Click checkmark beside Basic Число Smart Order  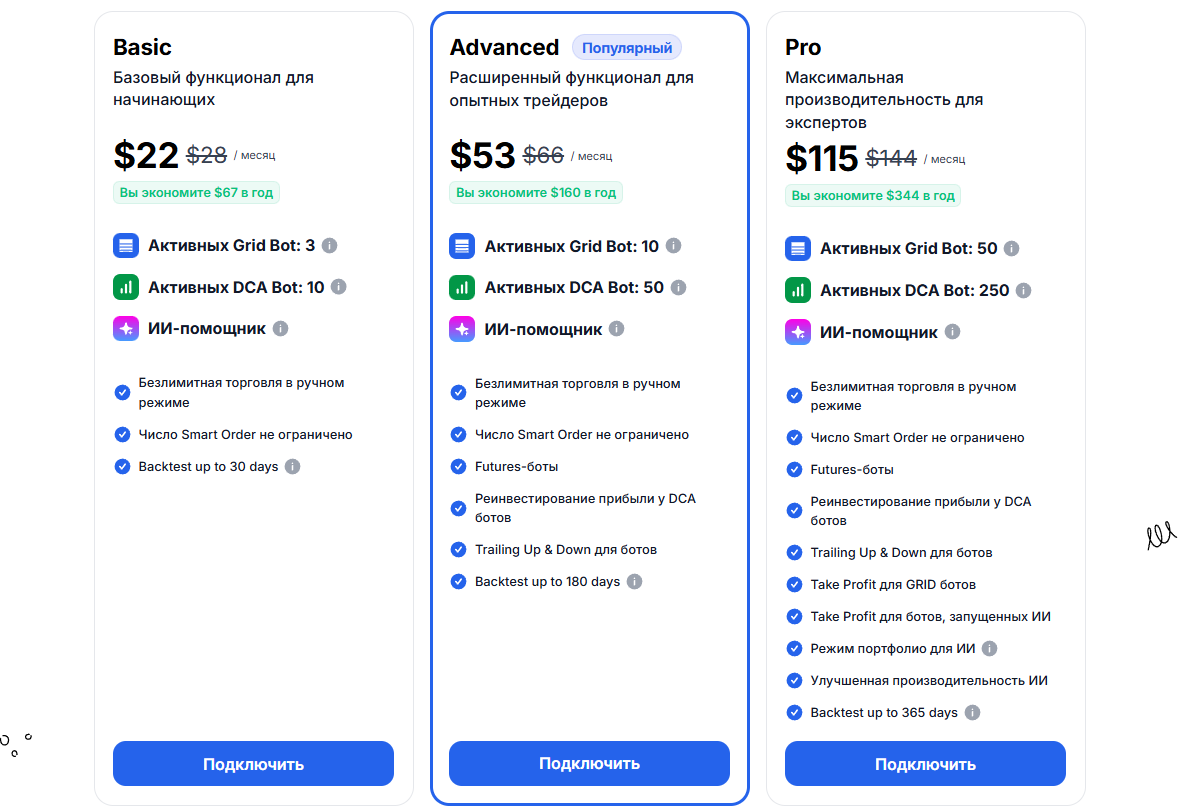tap(122, 434)
